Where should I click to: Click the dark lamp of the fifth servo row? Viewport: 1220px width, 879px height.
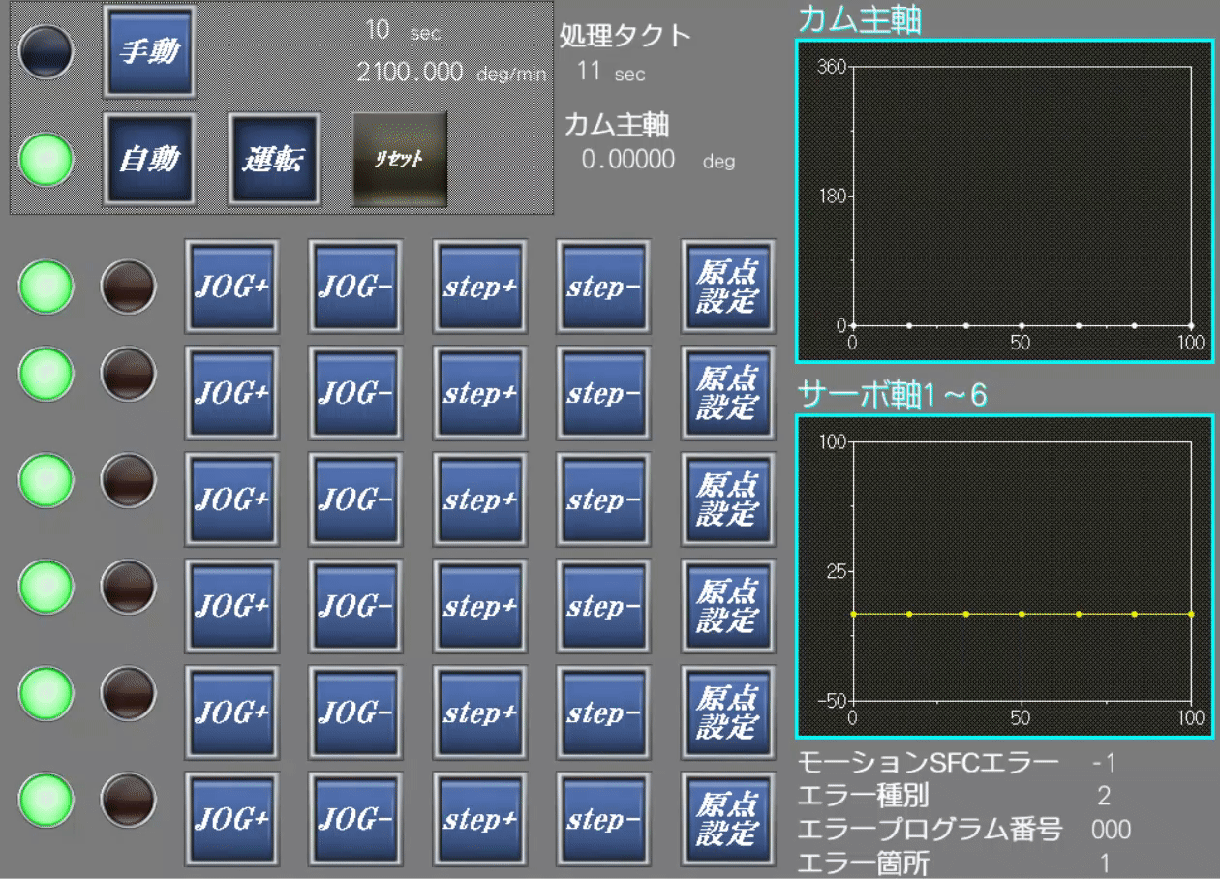pyautogui.click(x=129, y=692)
